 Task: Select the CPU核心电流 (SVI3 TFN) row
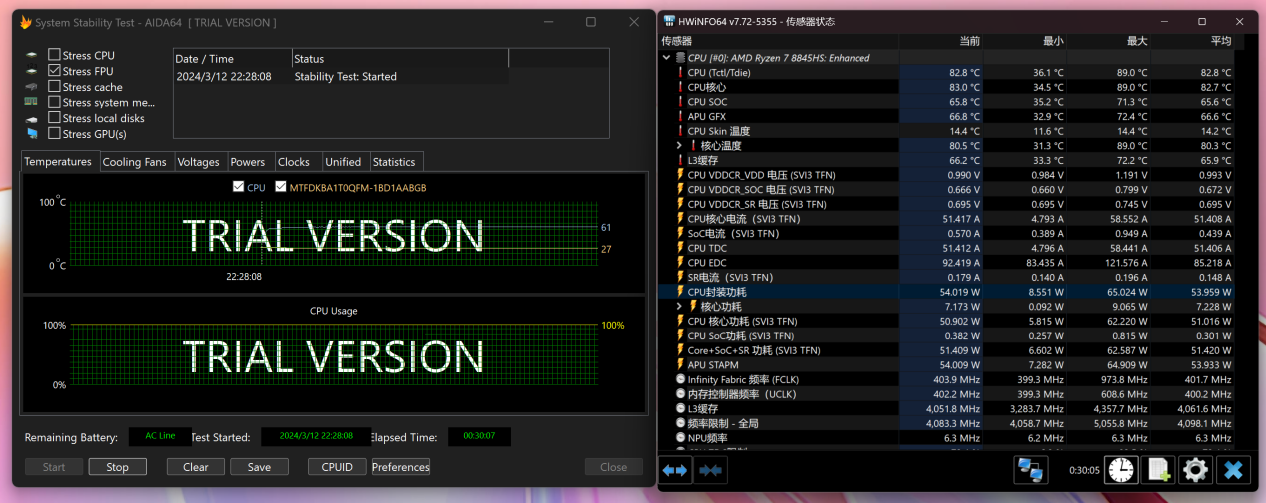[x=947, y=219]
